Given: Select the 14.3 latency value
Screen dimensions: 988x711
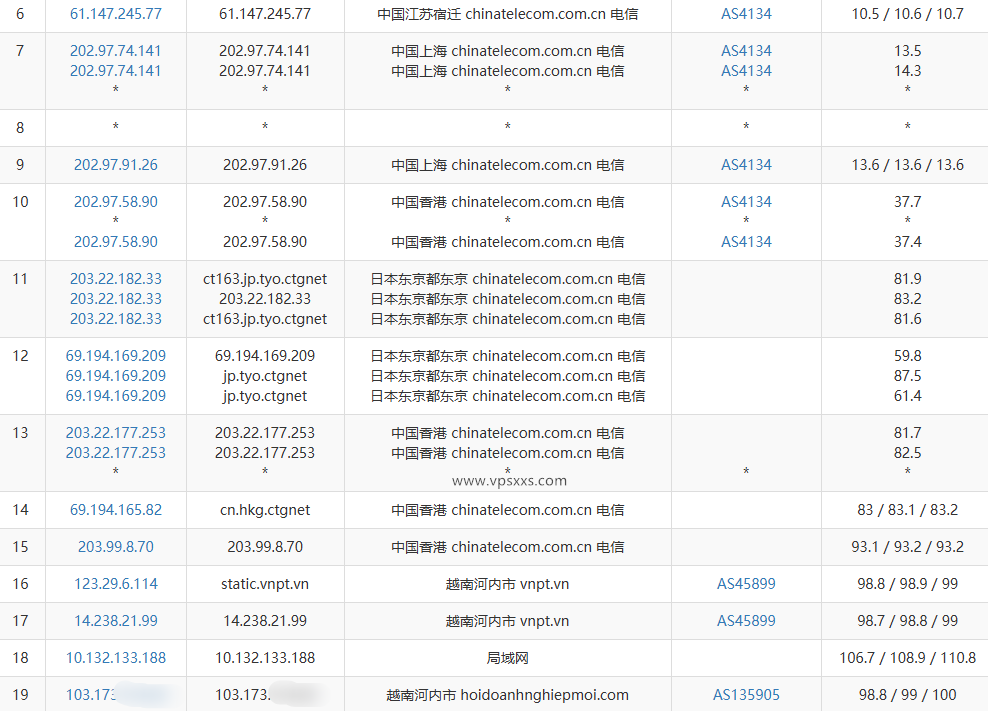Looking at the screenshot, I should (907, 71).
